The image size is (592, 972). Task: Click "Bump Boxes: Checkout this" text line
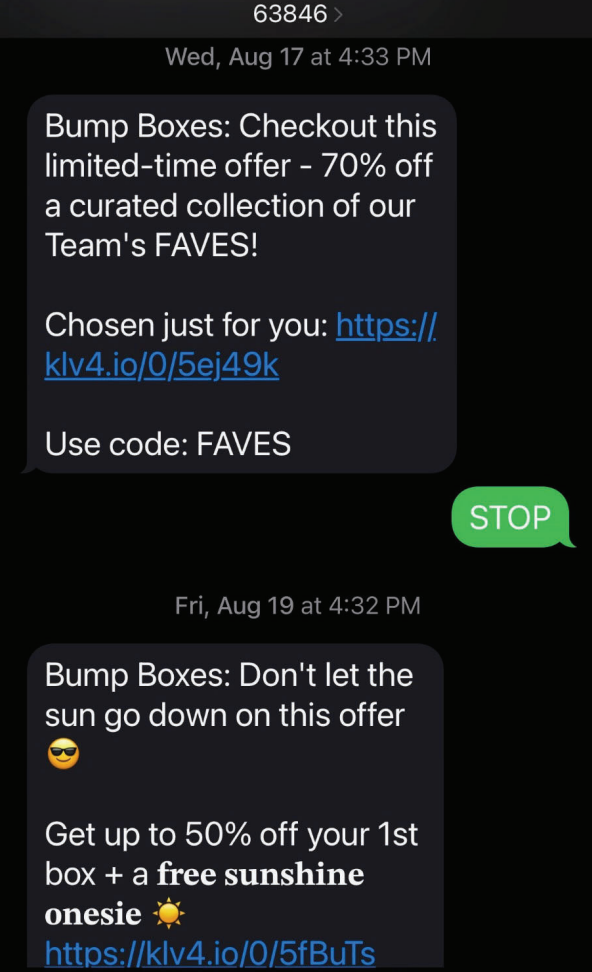[x=241, y=126]
